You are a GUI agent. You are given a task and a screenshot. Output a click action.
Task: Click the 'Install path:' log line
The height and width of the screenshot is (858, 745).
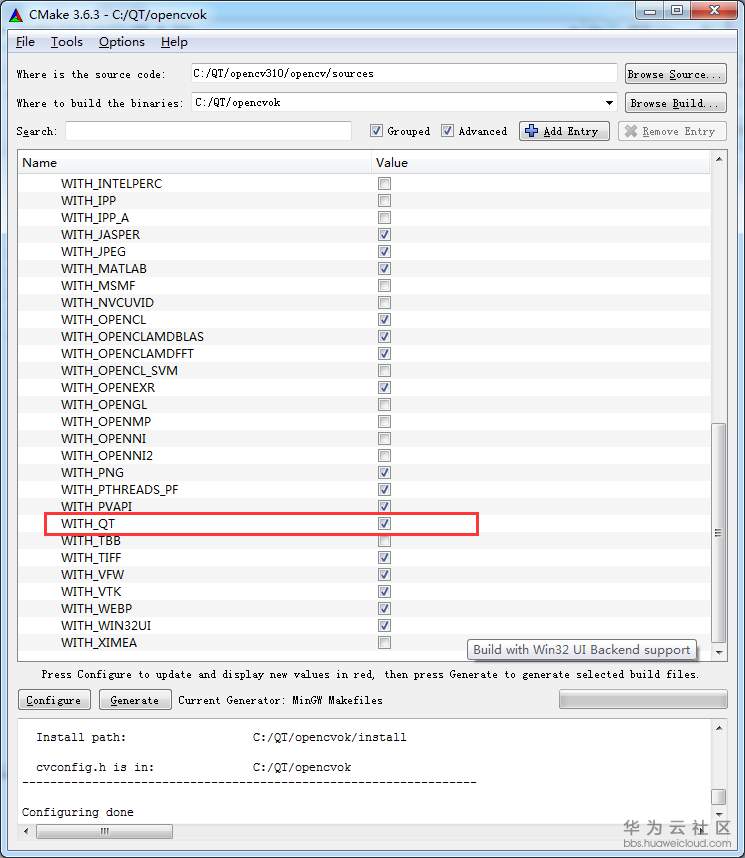coord(81,737)
